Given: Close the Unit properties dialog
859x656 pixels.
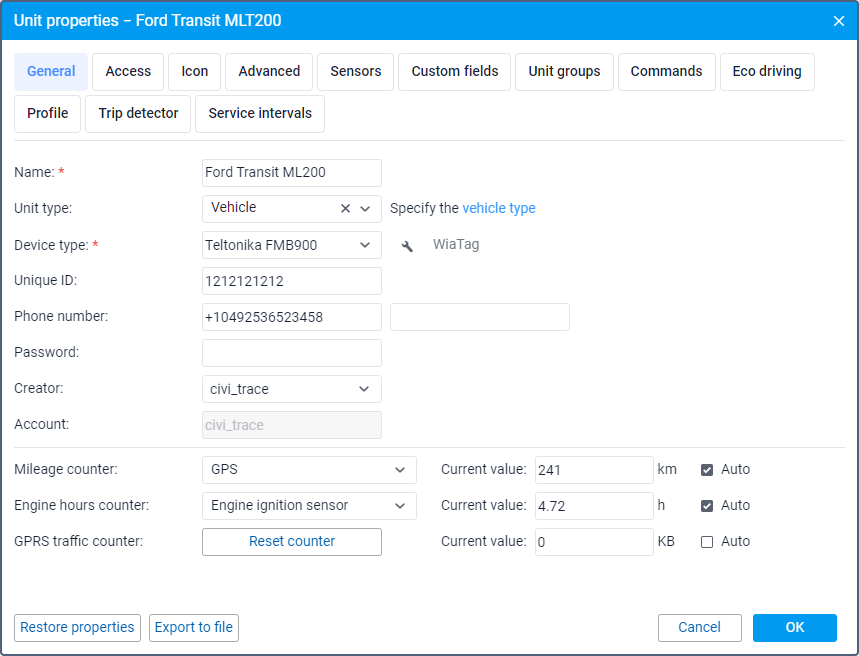Looking at the screenshot, I should [839, 20].
